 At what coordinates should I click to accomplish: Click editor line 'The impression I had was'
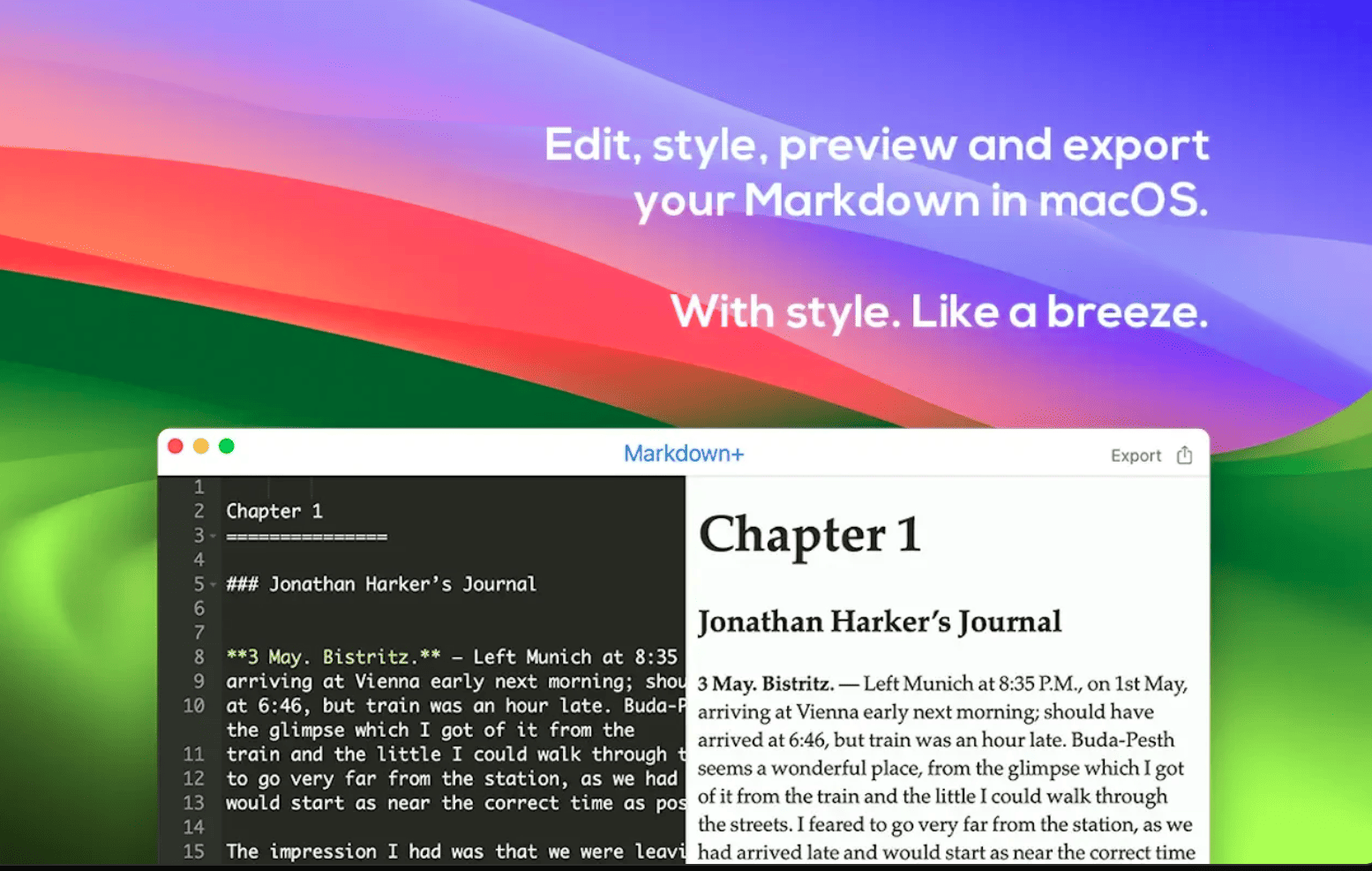[455, 852]
